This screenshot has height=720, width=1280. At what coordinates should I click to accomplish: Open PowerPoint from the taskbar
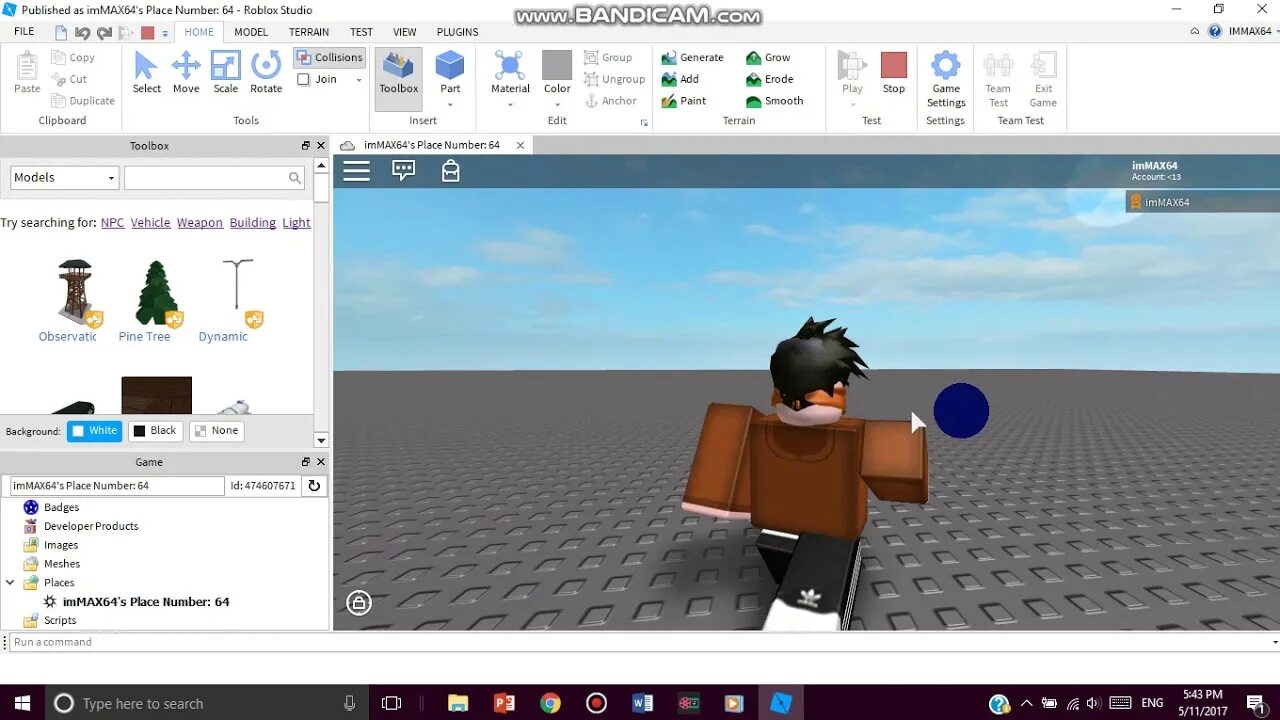tap(504, 703)
